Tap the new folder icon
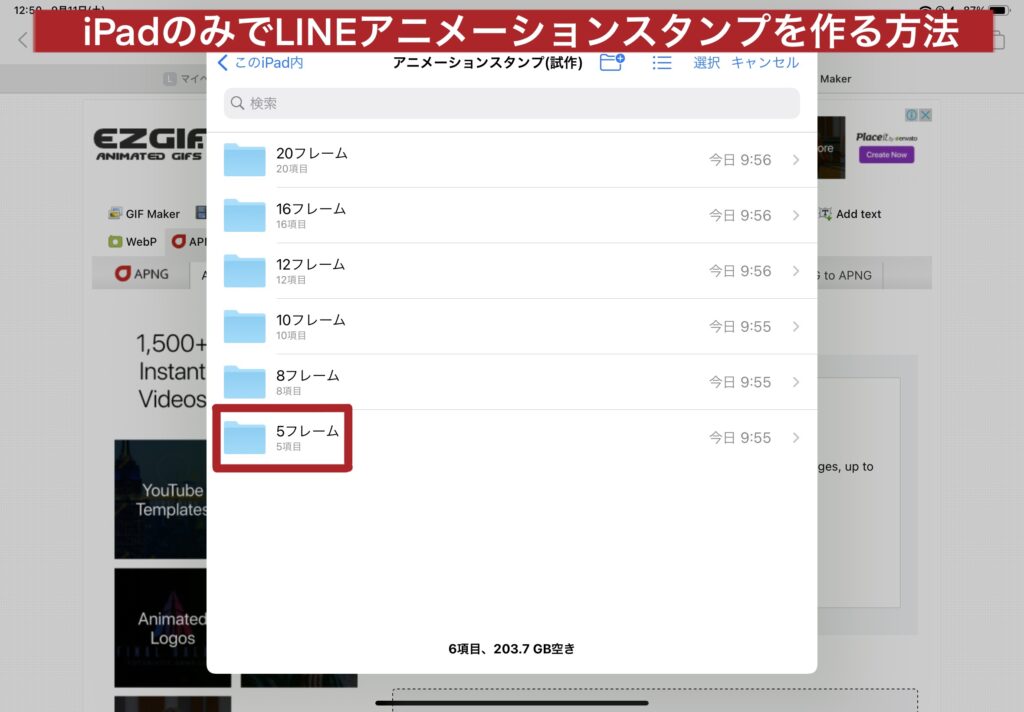This screenshot has height=712, width=1024. 612,62
